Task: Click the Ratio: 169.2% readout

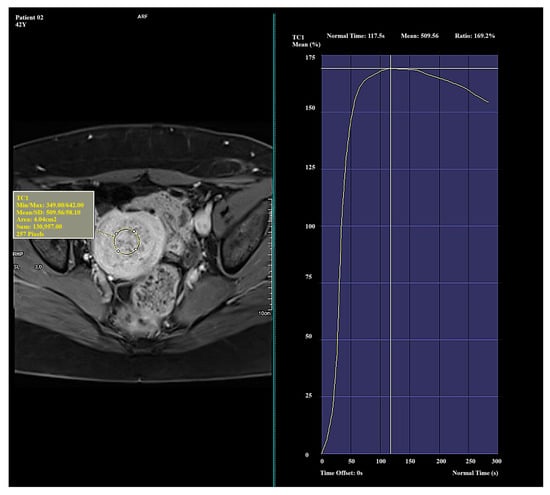Action: [x=475, y=36]
